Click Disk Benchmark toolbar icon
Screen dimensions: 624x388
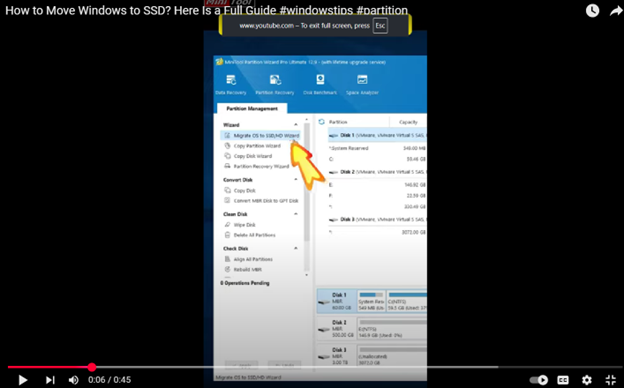320,85
